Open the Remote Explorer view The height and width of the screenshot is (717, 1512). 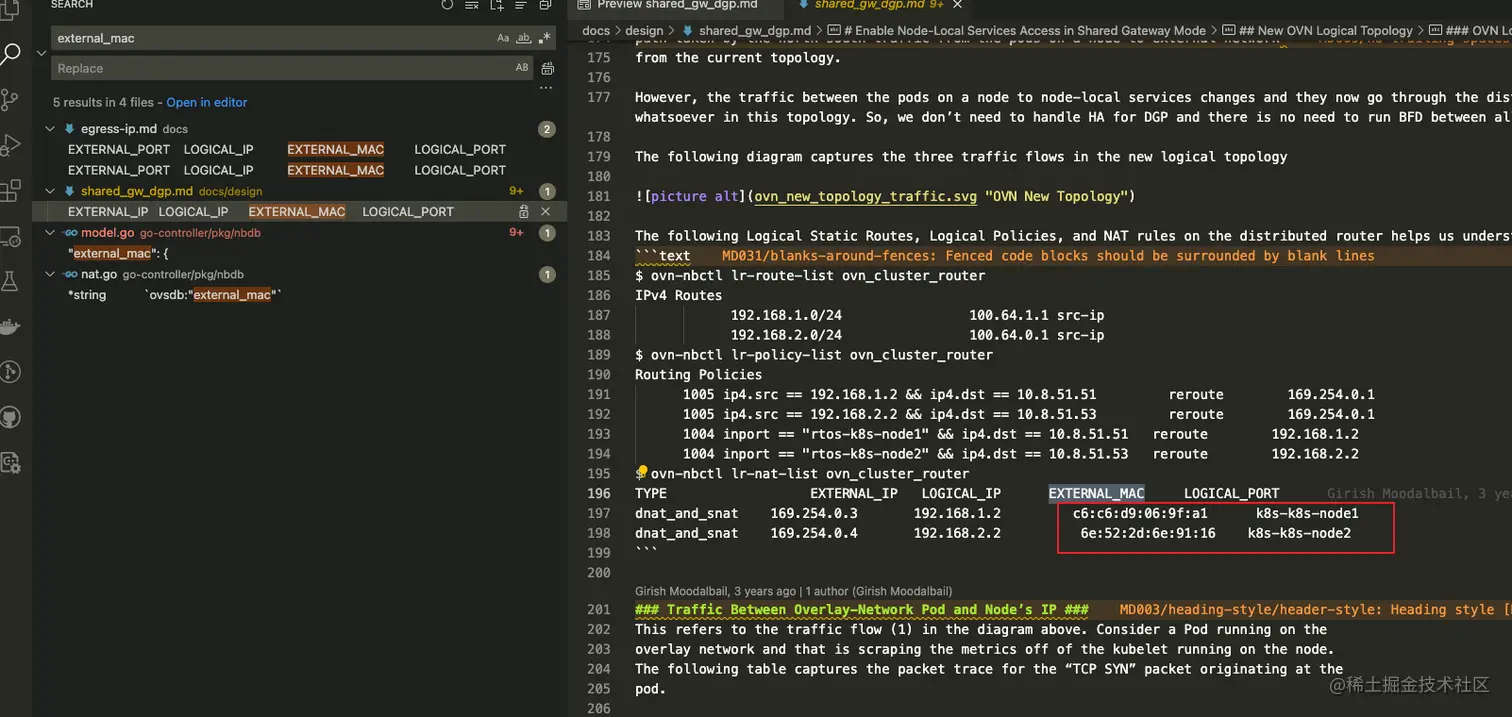point(10,237)
